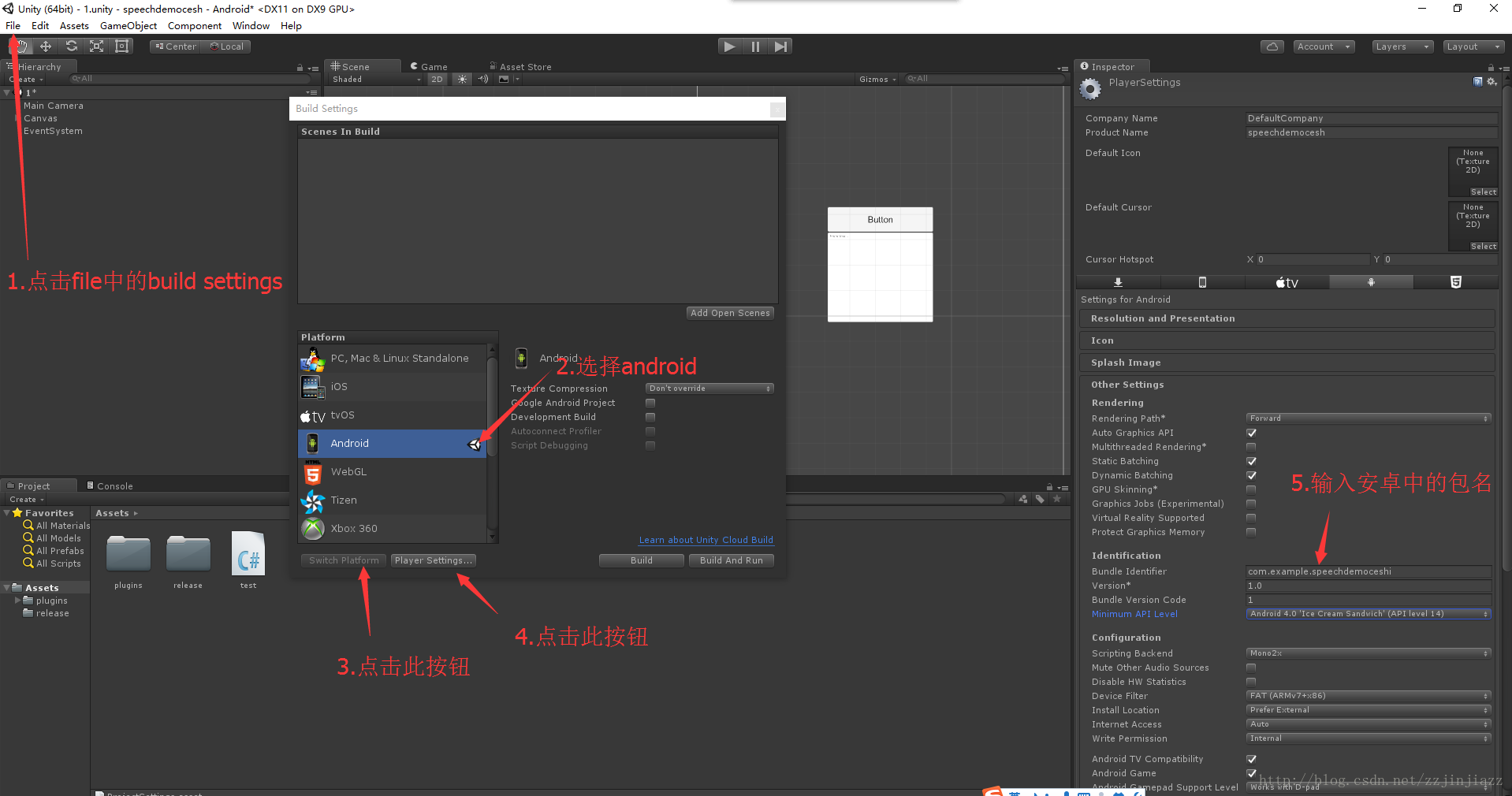Select the Rect Transform tool
This screenshot has width=1512, height=796.
tap(122, 46)
